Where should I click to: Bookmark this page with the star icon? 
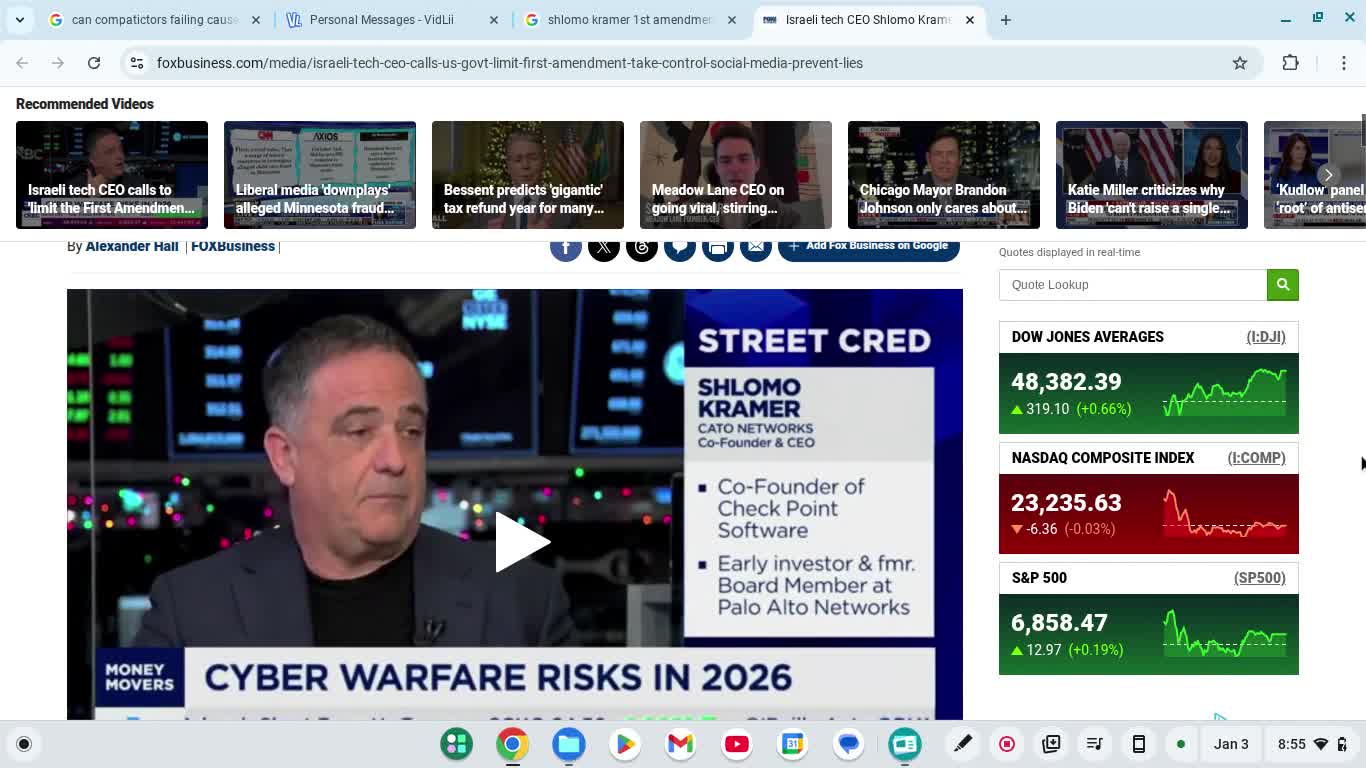[x=1240, y=63]
